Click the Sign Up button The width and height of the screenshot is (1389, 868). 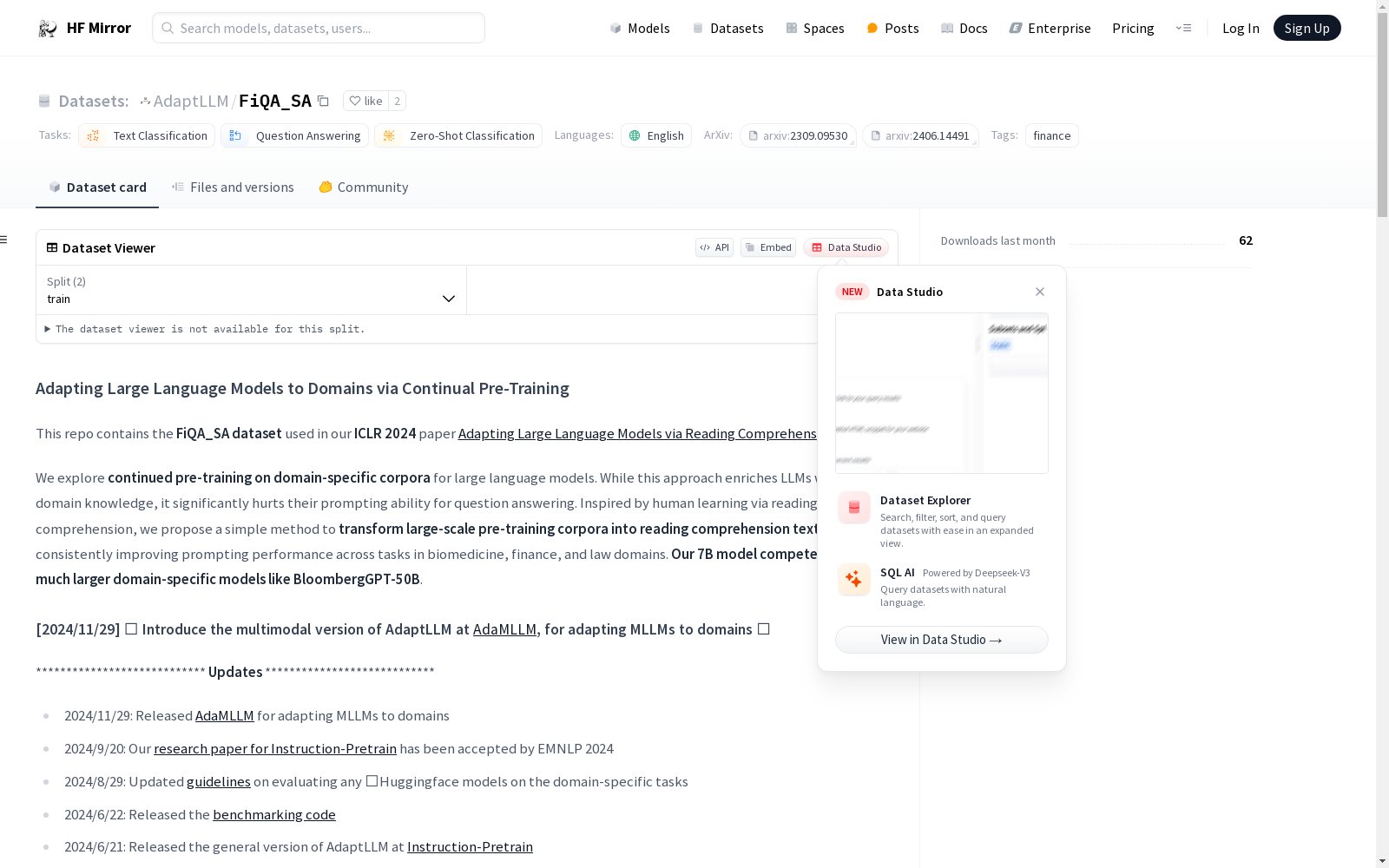[1307, 28]
